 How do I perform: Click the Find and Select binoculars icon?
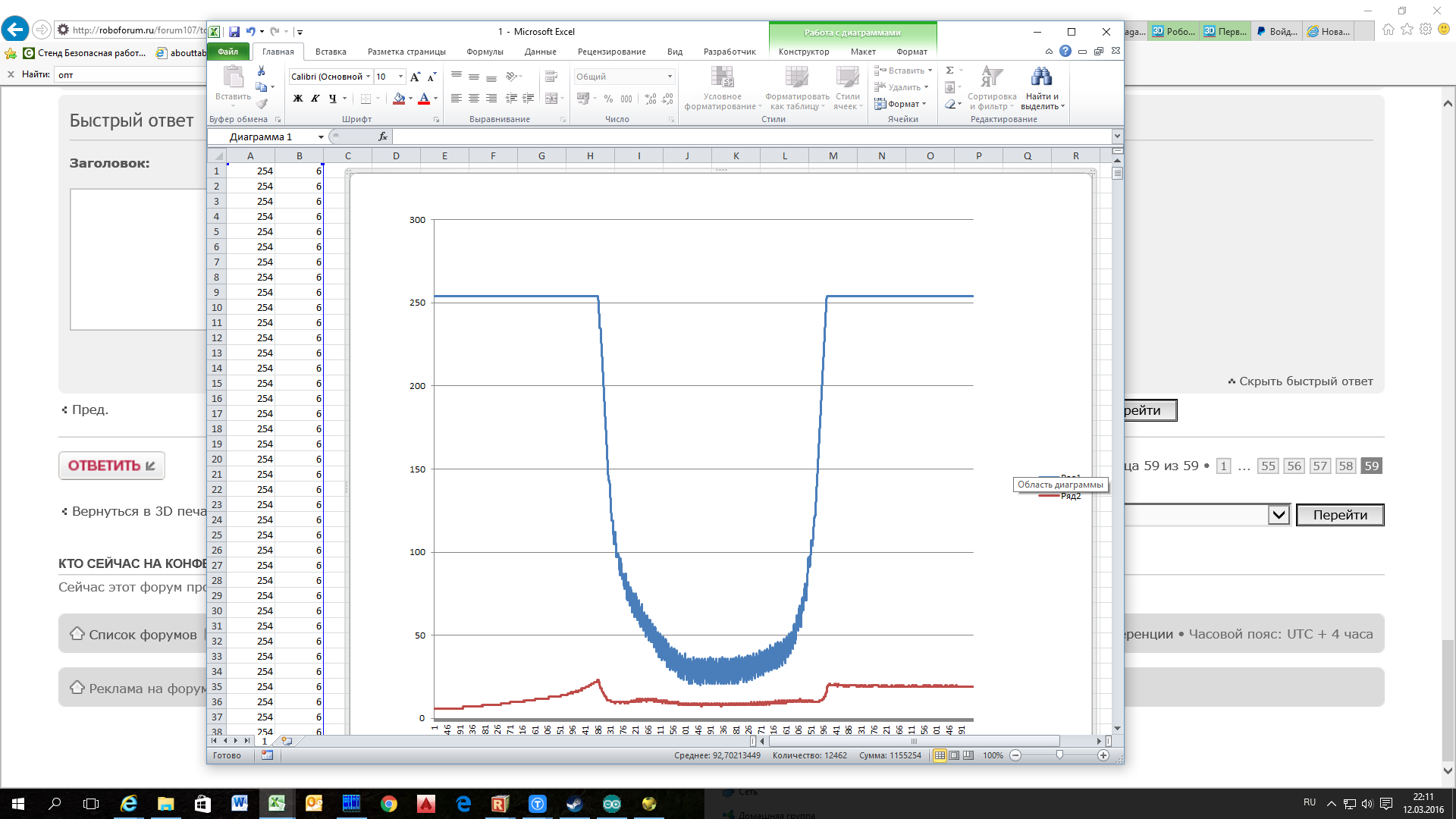(x=1041, y=77)
